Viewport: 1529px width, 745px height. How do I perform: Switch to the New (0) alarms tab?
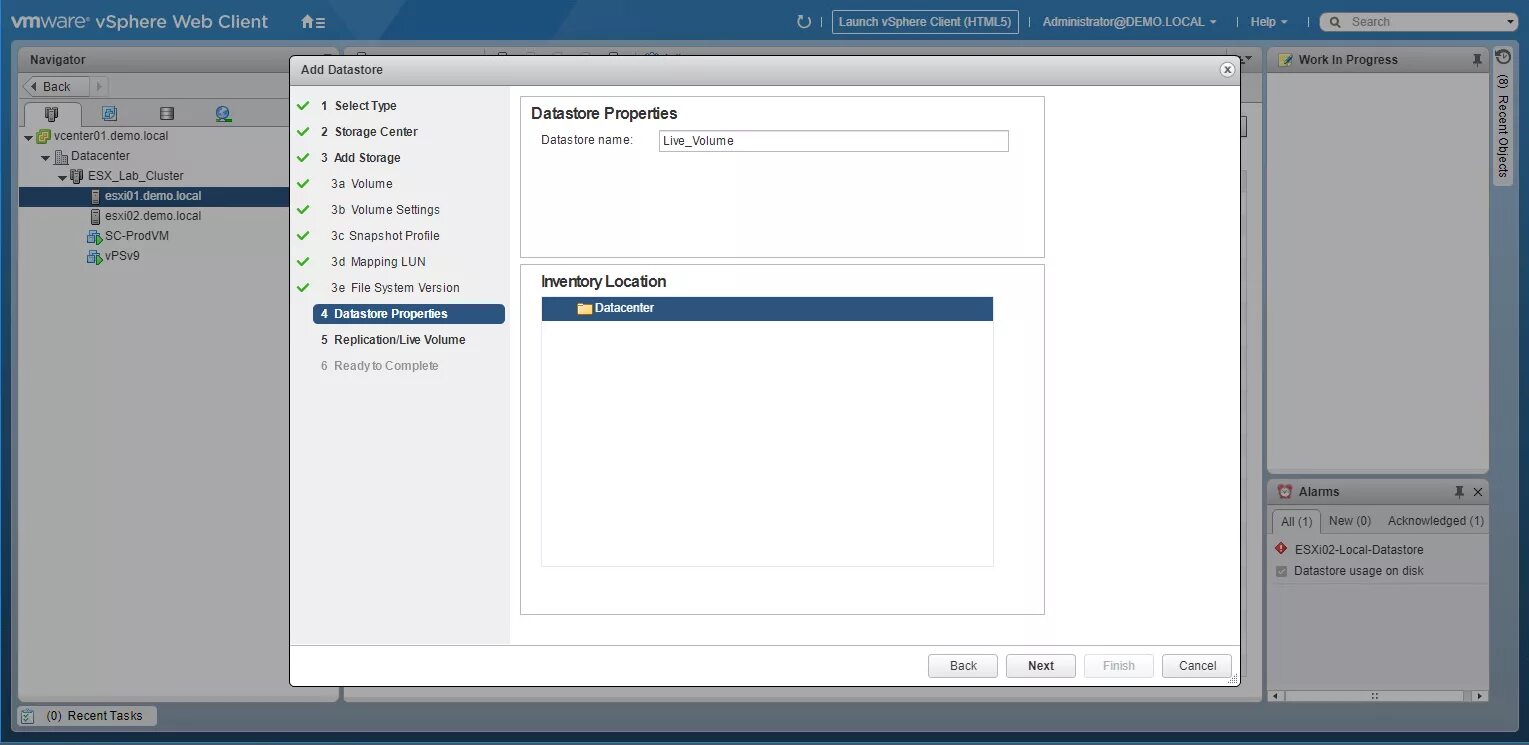pyautogui.click(x=1349, y=520)
